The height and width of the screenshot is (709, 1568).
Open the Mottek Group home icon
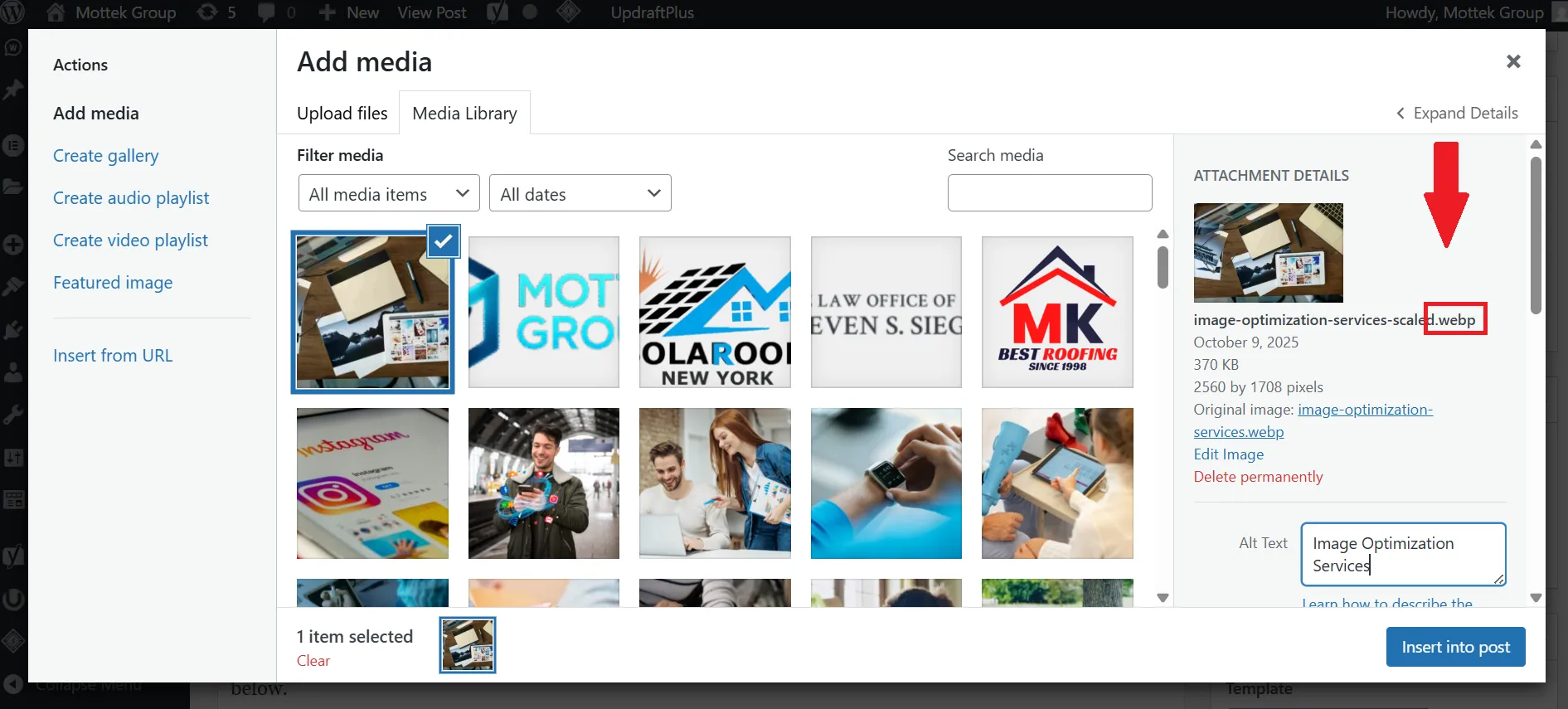(x=56, y=12)
